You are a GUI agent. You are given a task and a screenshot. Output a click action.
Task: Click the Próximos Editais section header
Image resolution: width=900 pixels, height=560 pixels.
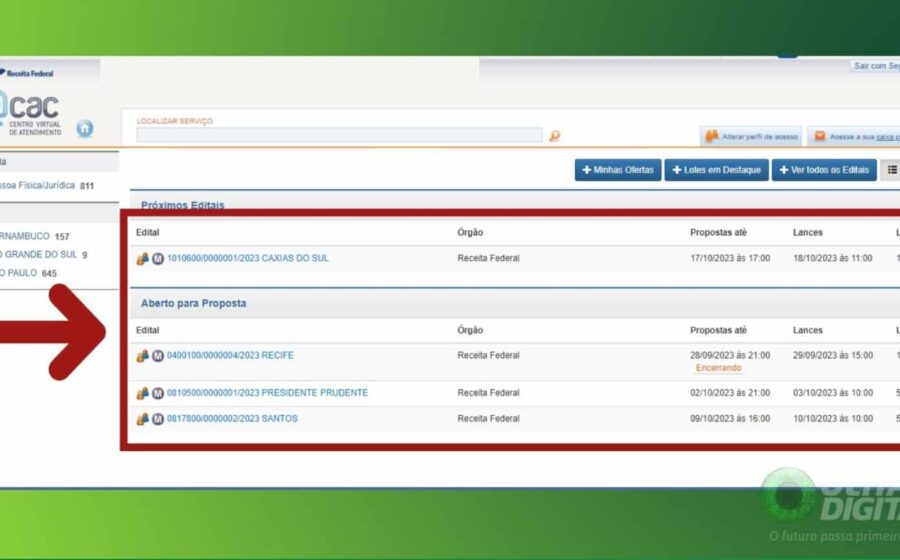pyautogui.click(x=183, y=205)
